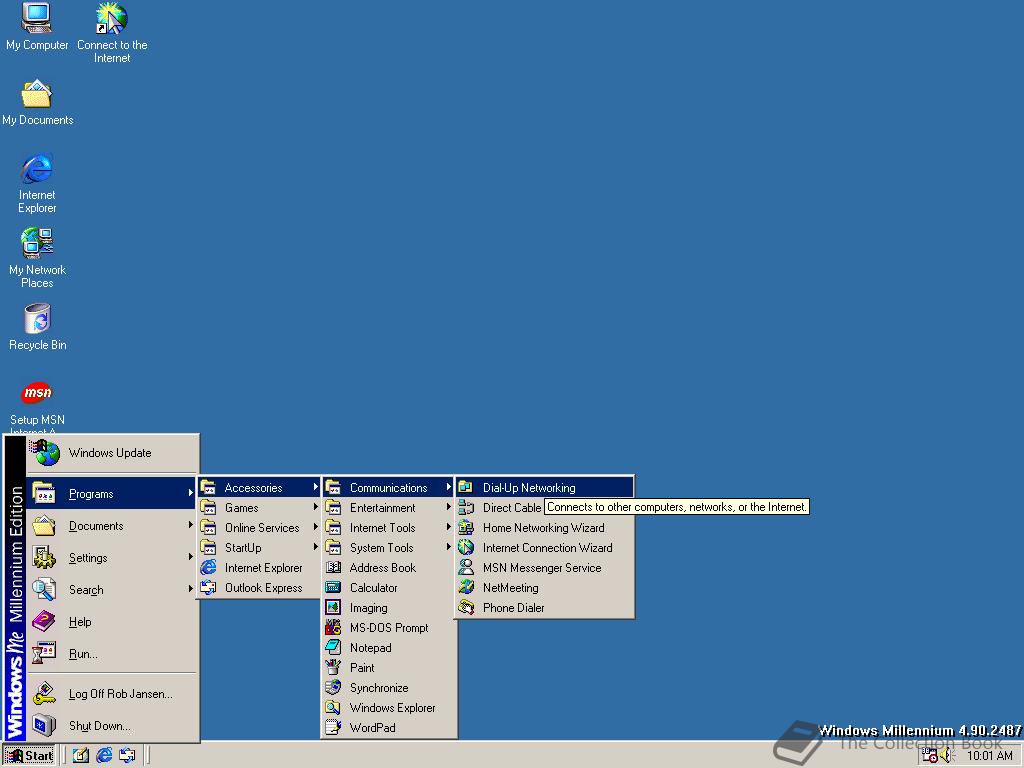This screenshot has height=768, width=1024.
Task: Click the volume speaker tray icon
Action: [x=947, y=756]
